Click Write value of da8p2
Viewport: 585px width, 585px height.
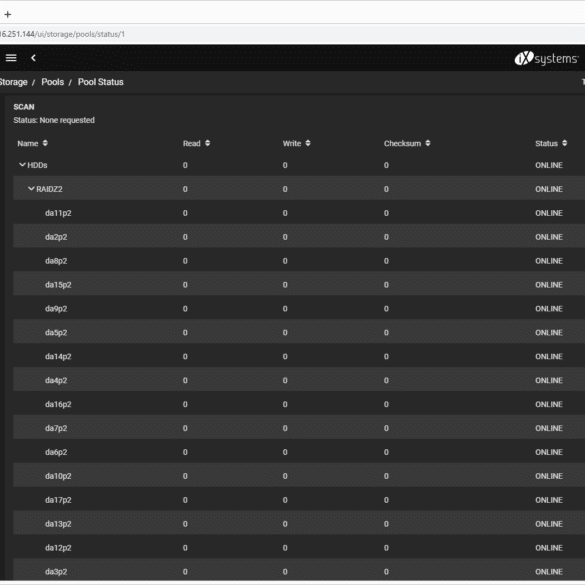[285, 261]
